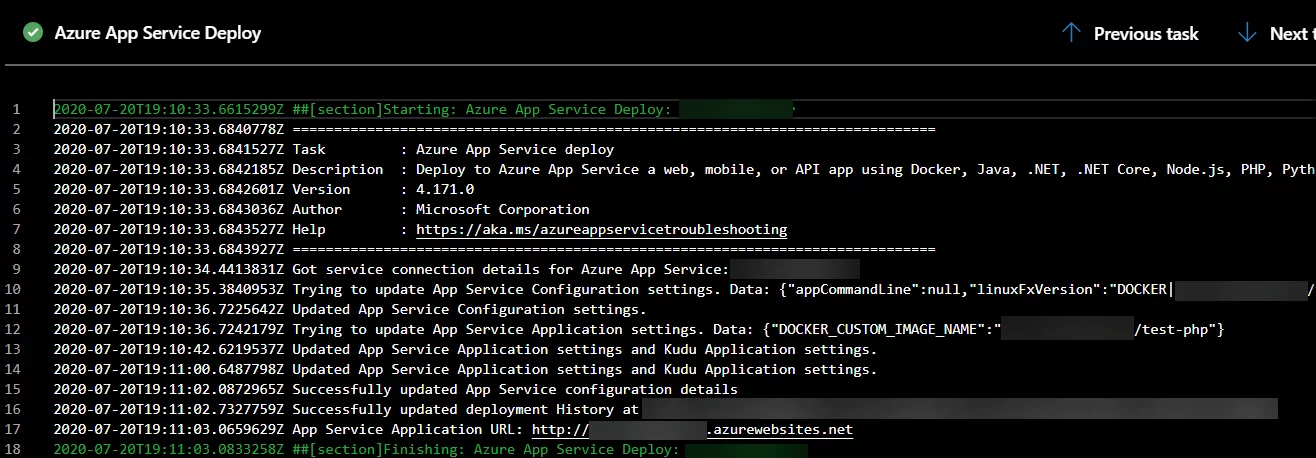Image resolution: width=1316 pixels, height=458 pixels.
Task: Click the Previous task up arrow icon
Action: pos(1071,33)
